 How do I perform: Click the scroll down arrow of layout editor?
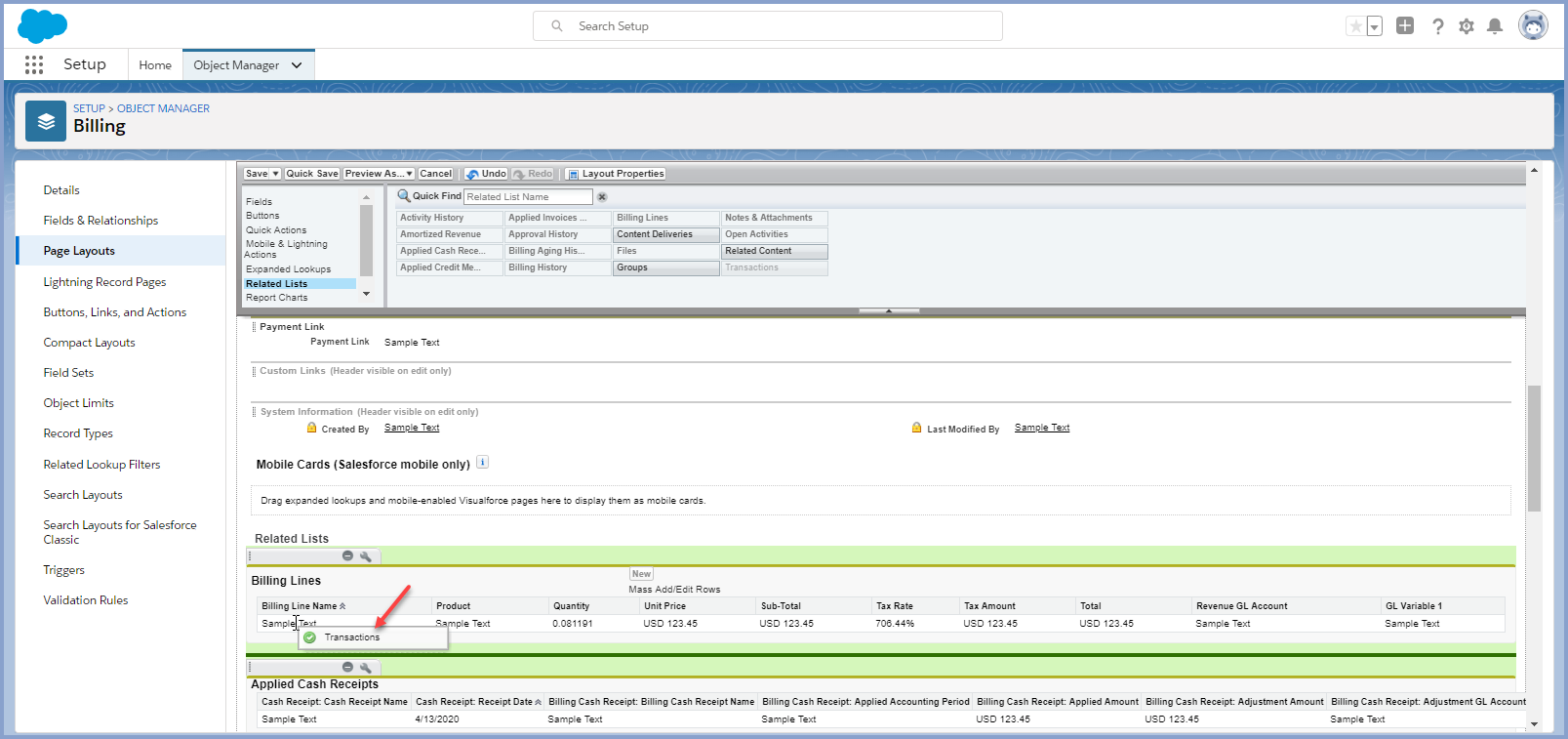[x=1534, y=724]
